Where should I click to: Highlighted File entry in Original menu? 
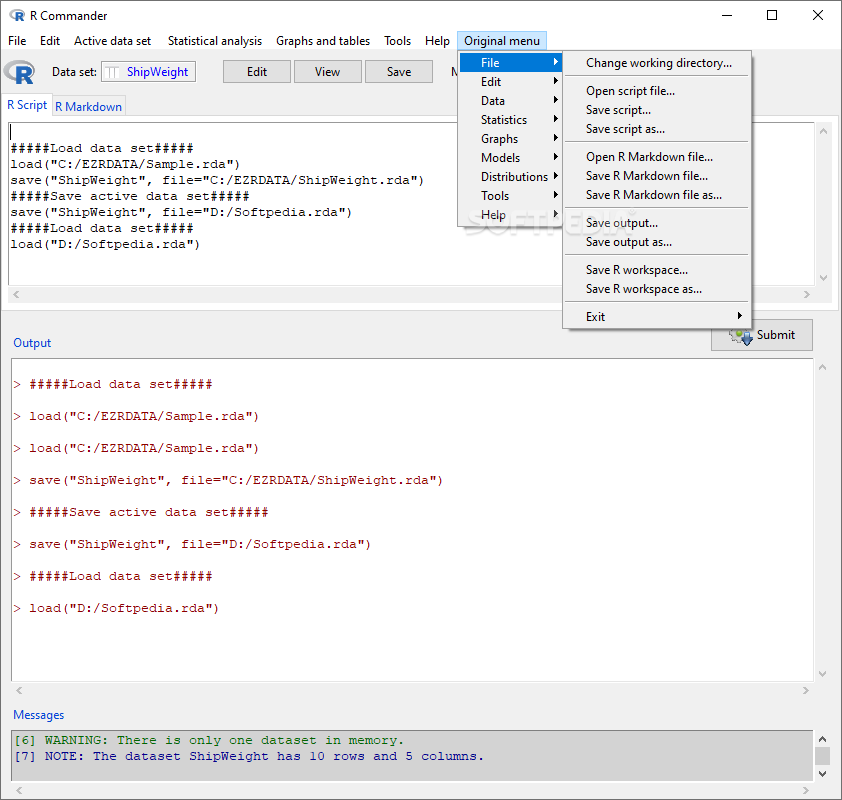point(510,62)
